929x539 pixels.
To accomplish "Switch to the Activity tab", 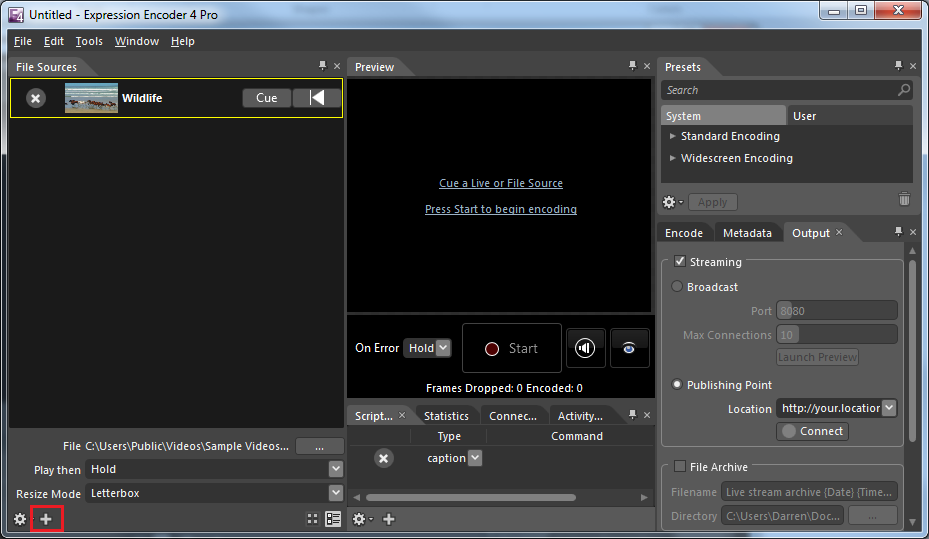I will click(x=580, y=416).
